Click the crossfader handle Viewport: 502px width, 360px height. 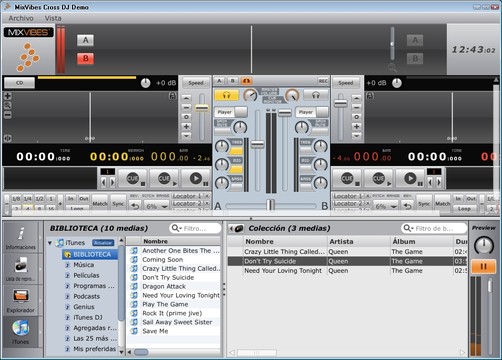point(271,205)
